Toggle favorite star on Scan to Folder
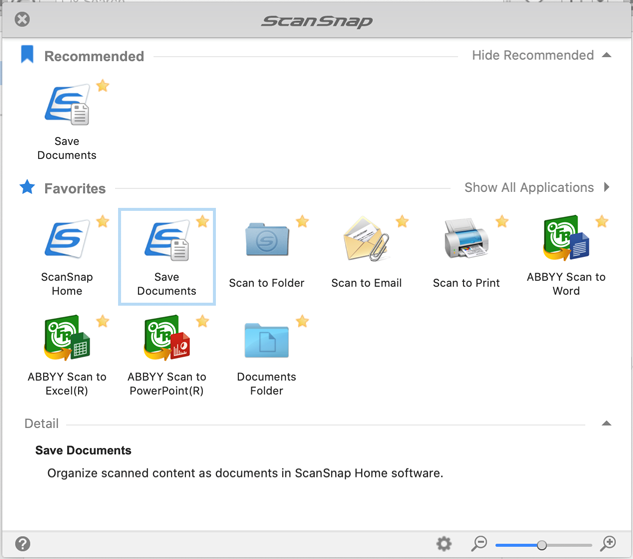The image size is (633, 559). (x=302, y=221)
